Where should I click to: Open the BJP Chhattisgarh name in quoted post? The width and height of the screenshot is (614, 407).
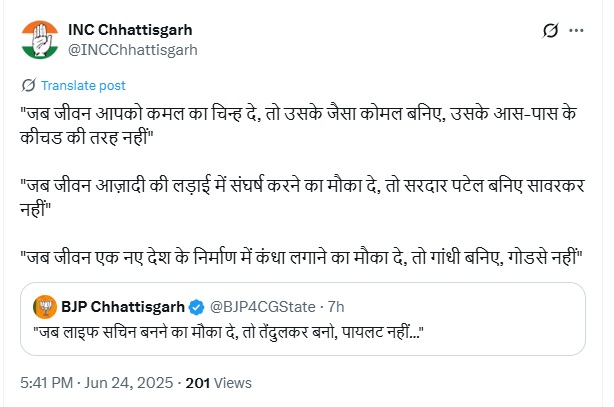pyautogui.click(x=125, y=304)
